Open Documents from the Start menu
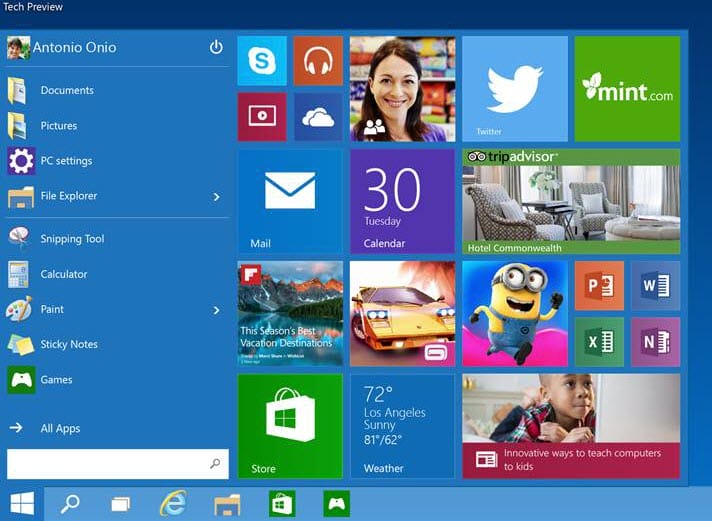The image size is (712, 521). click(67, 91)
